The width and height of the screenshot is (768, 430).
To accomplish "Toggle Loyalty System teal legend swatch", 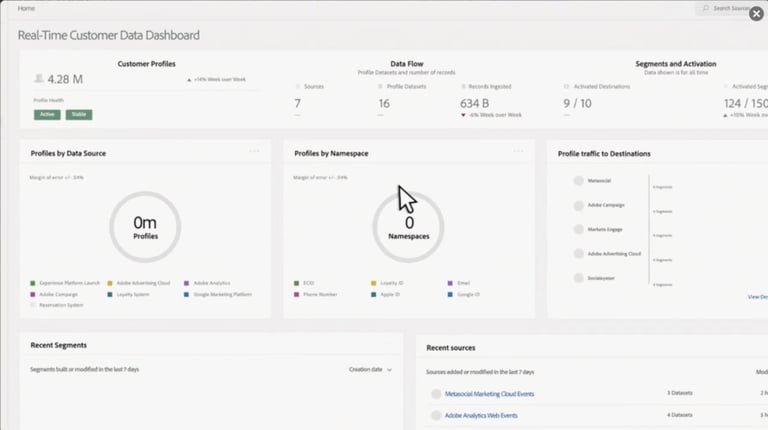I will coord(110,294).
